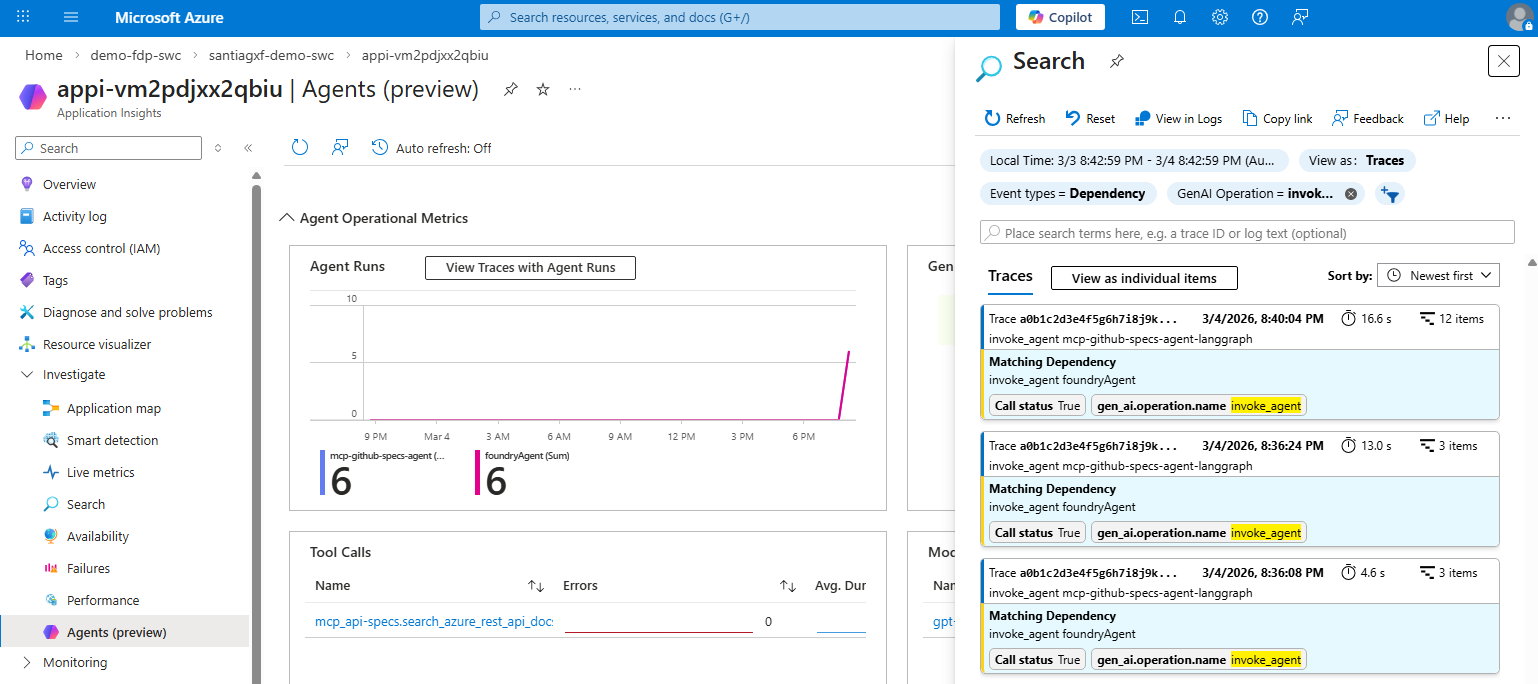Screen dimensions: 1538x684
Task: Refresh the Agents dashboard
Action: click(300, 148)
